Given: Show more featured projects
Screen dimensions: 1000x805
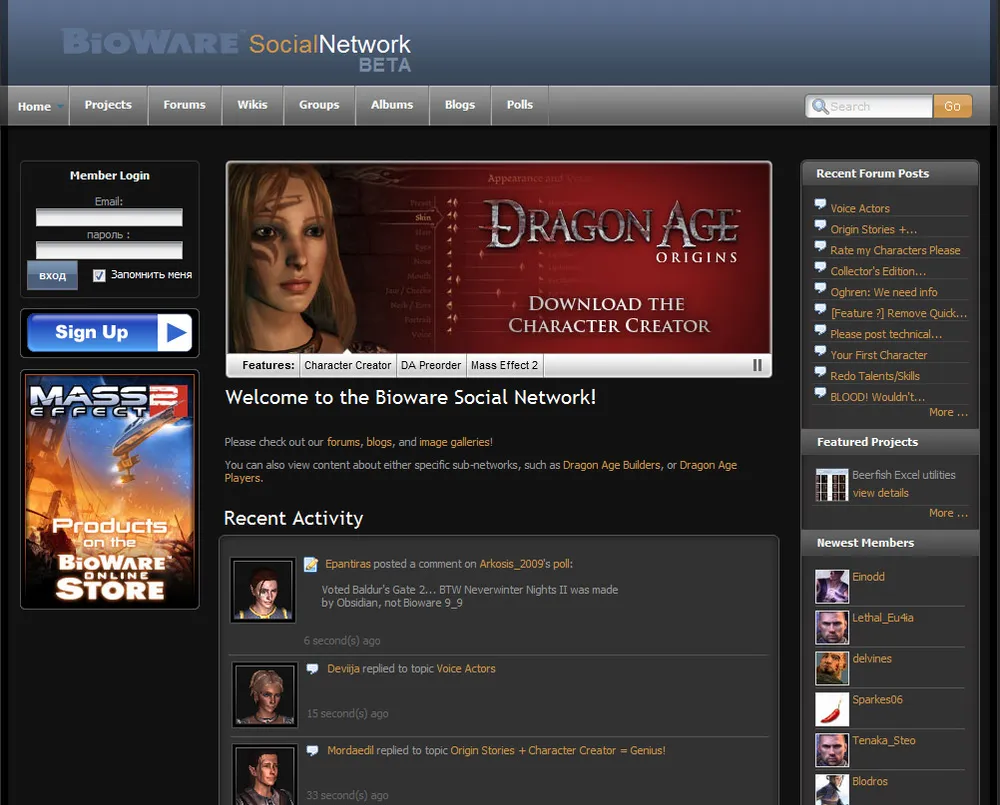Looking at the screenshot, I should pos(947,513).
